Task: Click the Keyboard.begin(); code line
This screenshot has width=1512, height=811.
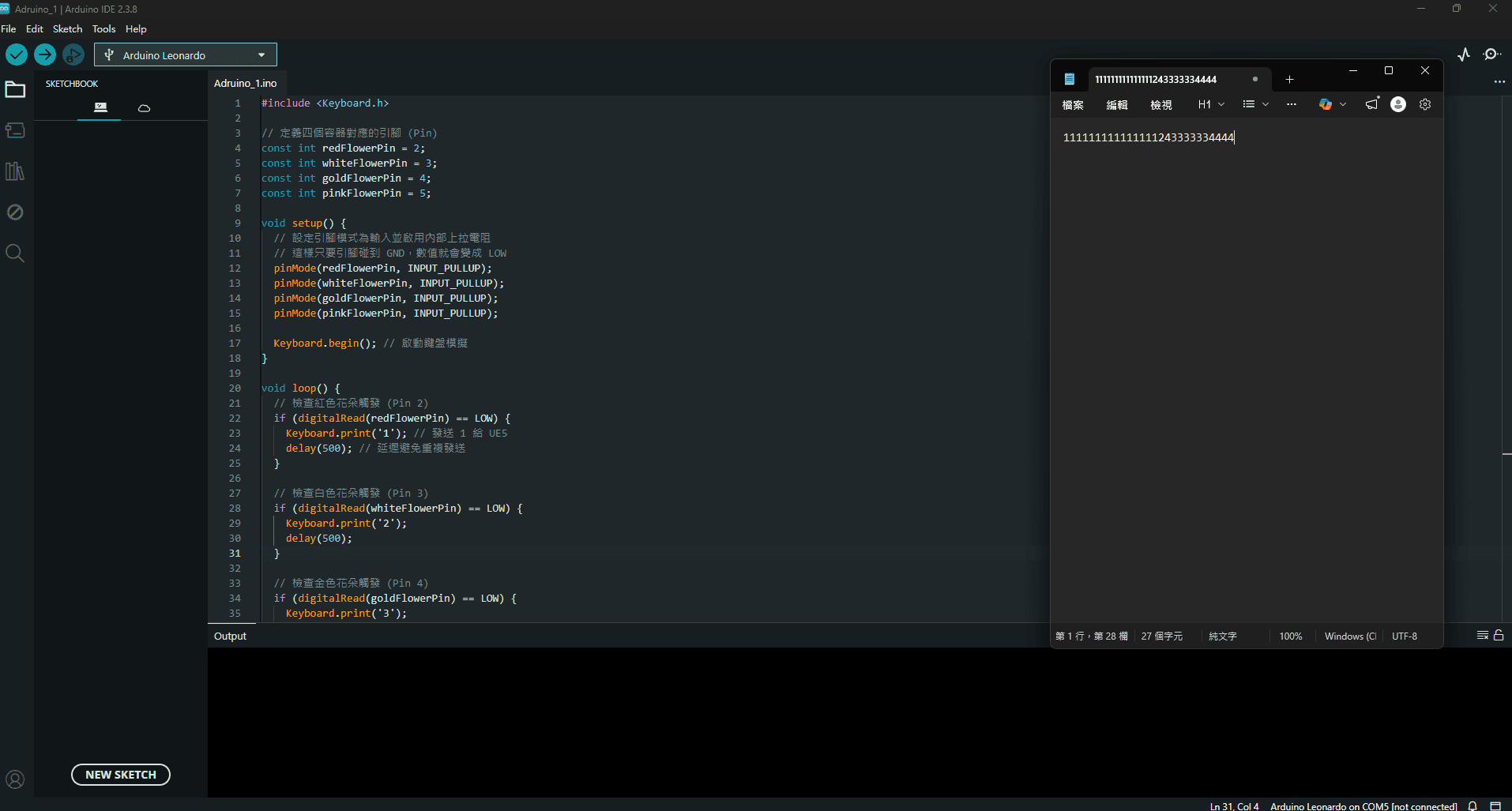Action: click(x=325, y=343)
